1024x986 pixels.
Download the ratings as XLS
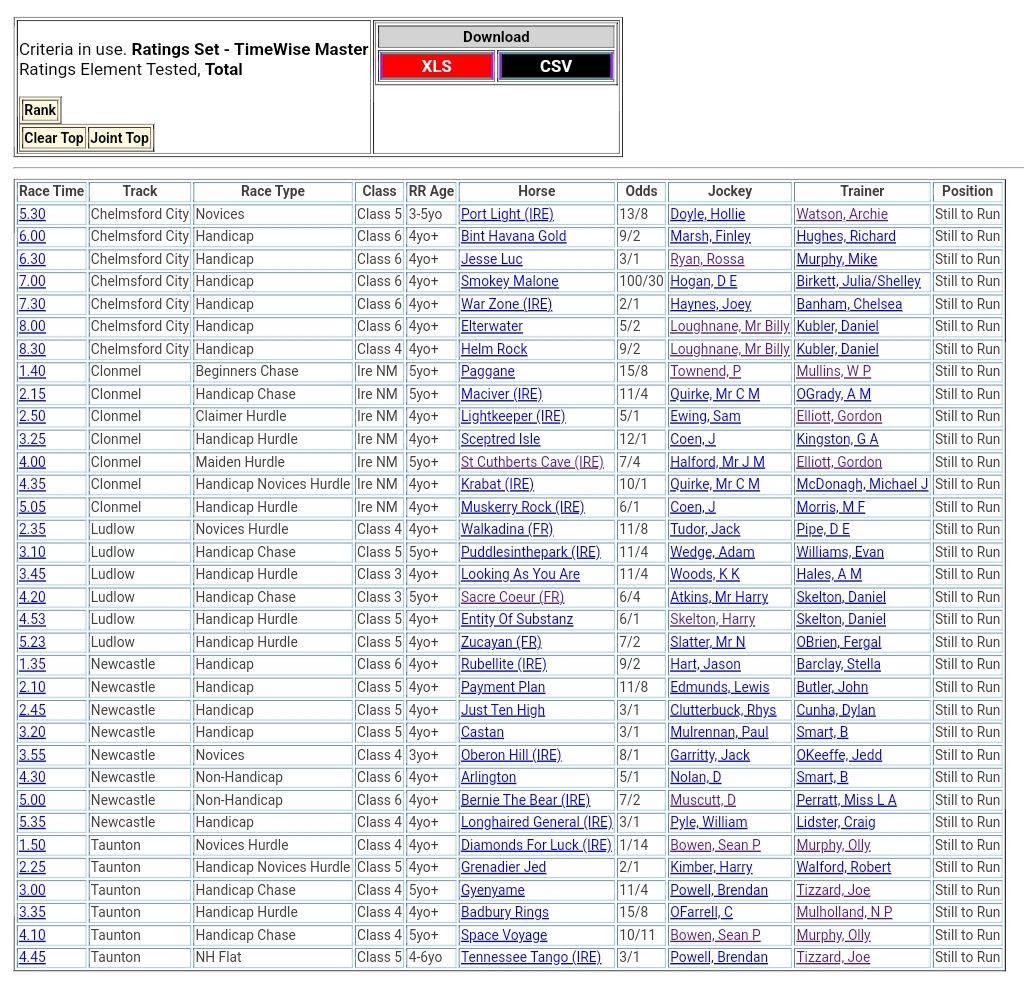click(x=436, y=67)
